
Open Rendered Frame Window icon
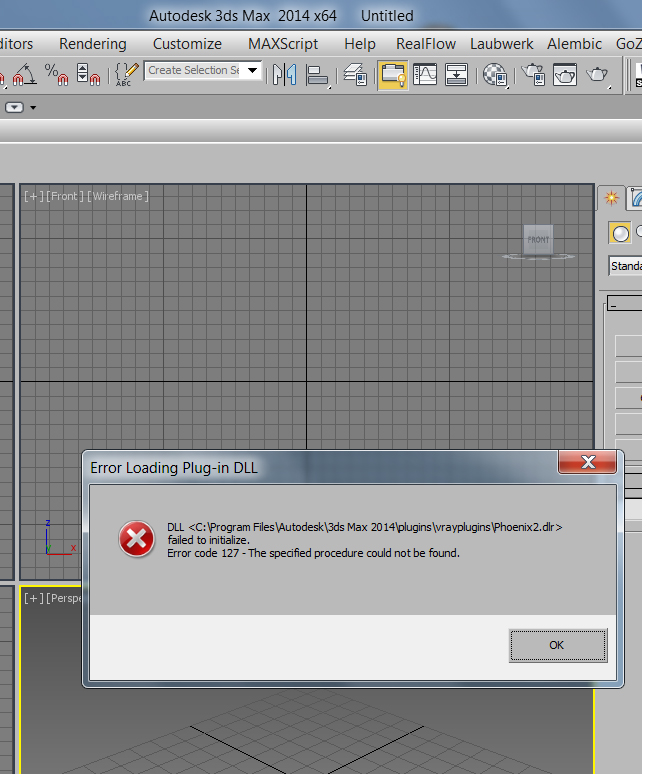pyautogui.click(x=565, y=75)
